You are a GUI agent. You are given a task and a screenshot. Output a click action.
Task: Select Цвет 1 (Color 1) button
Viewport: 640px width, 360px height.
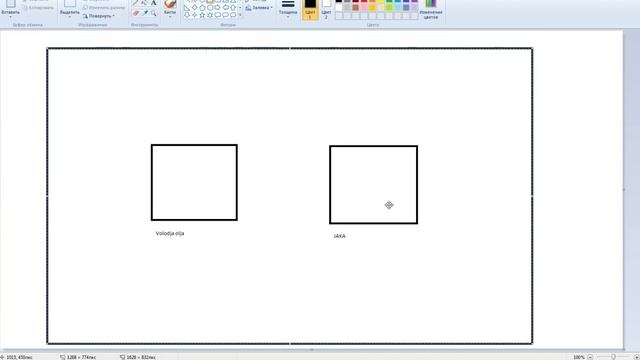(x=310, y=9)
